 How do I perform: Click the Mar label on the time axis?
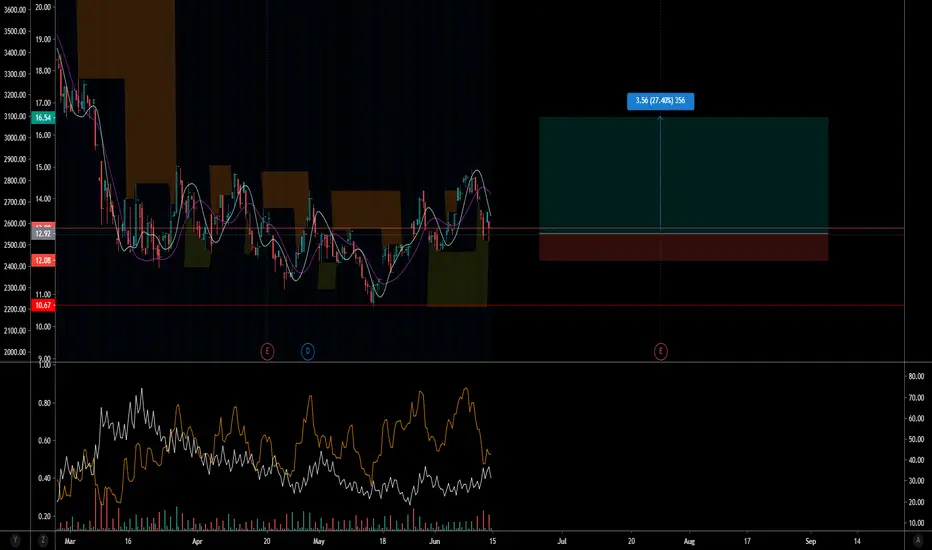click(x=70, y=541)
